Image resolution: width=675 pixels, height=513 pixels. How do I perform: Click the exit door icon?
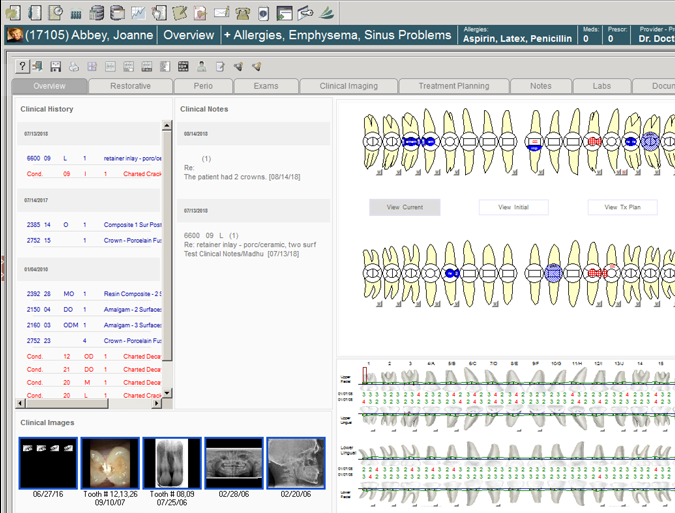coord(37,67)
